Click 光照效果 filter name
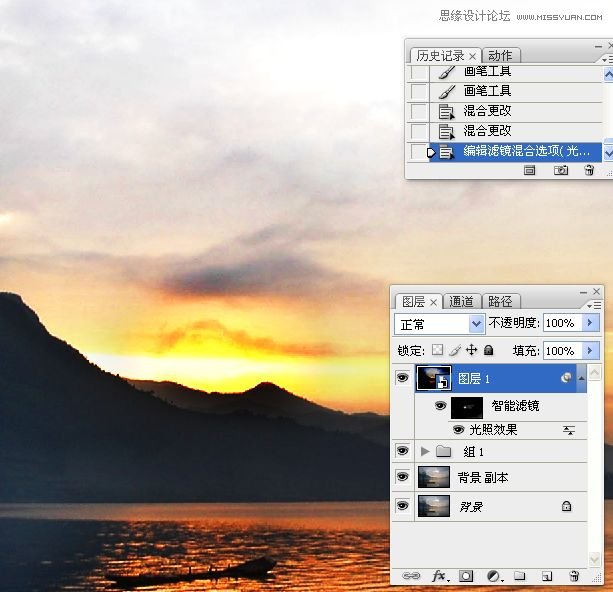The width and height of the screenshot is (613, 592). pos(493,430)
